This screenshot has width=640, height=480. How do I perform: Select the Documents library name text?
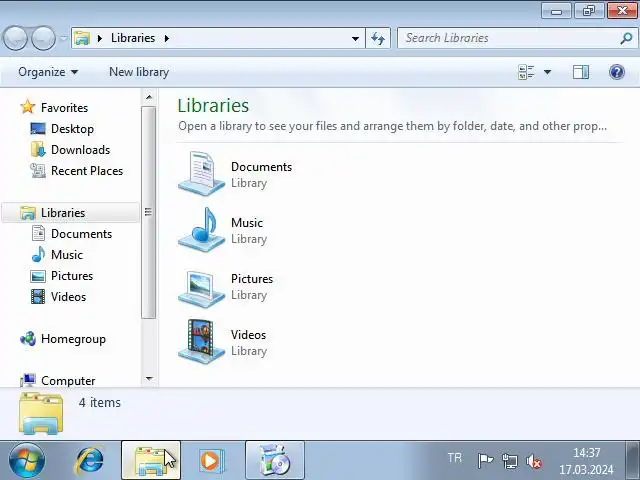261,167
